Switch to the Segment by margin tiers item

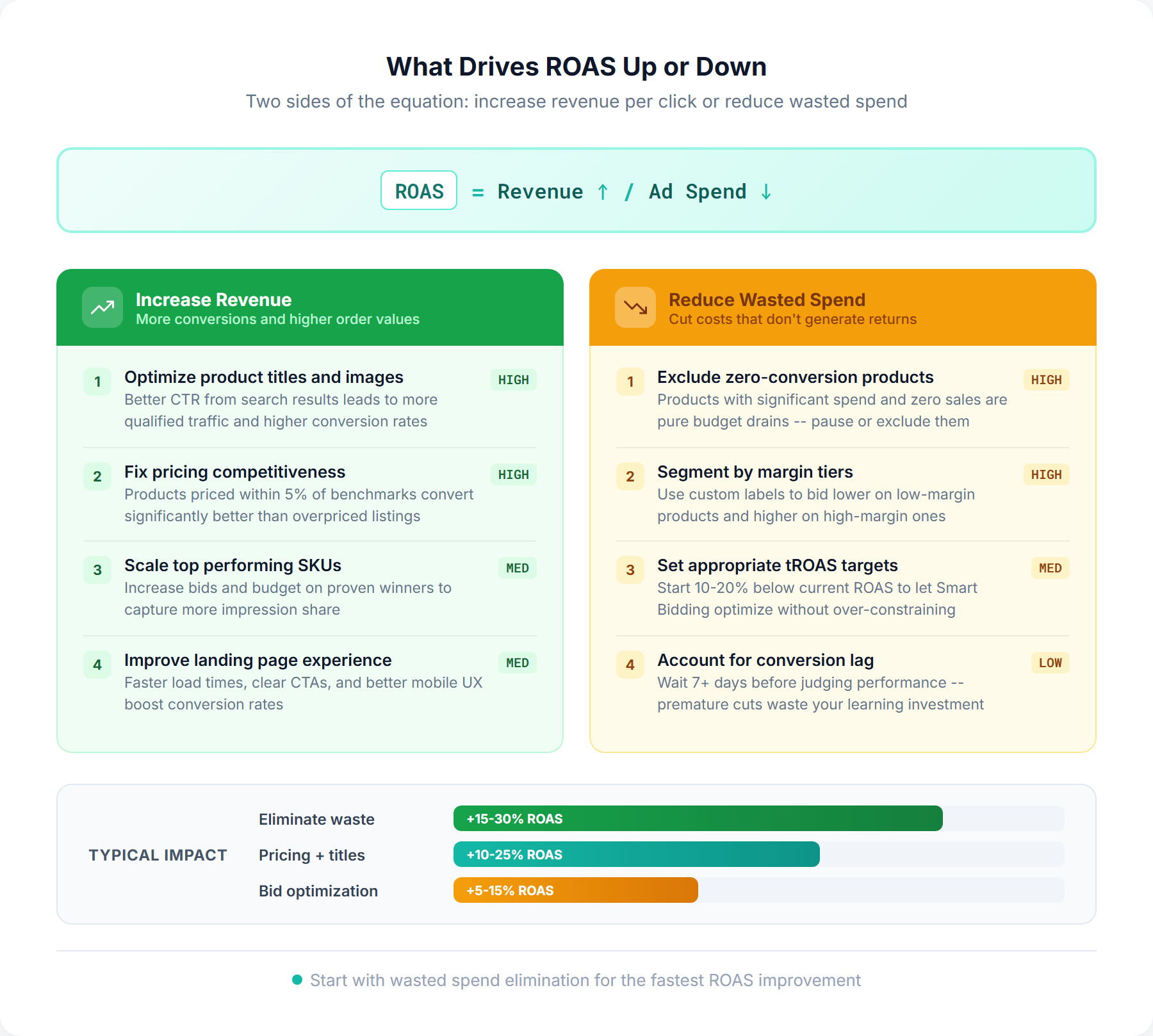[x=755, y=472]
